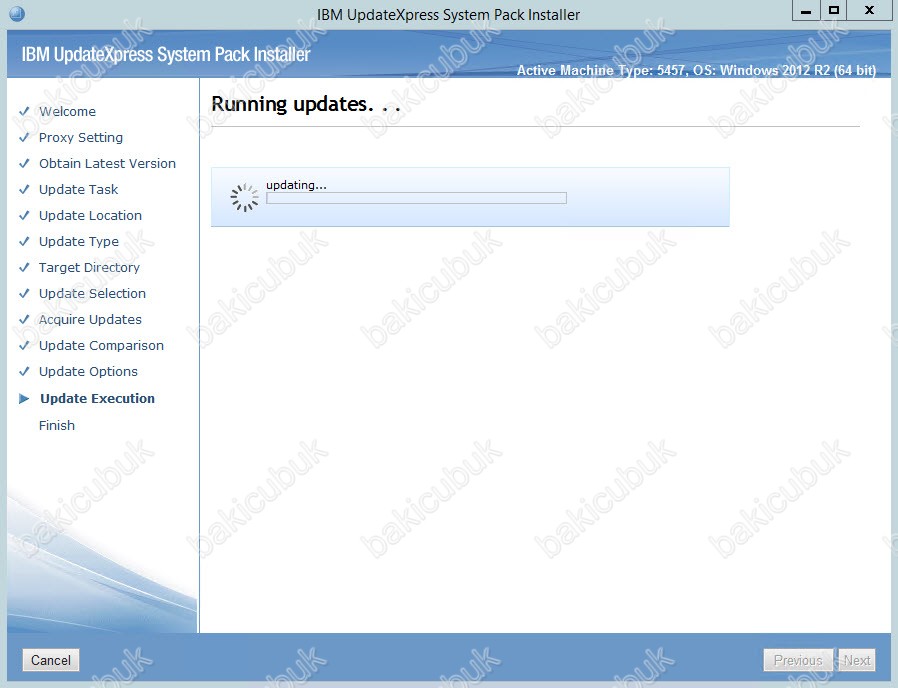Click the checkmark next to Proxy Setting
Viewport: 898px width, 688px height.
[x=24, y=137]
